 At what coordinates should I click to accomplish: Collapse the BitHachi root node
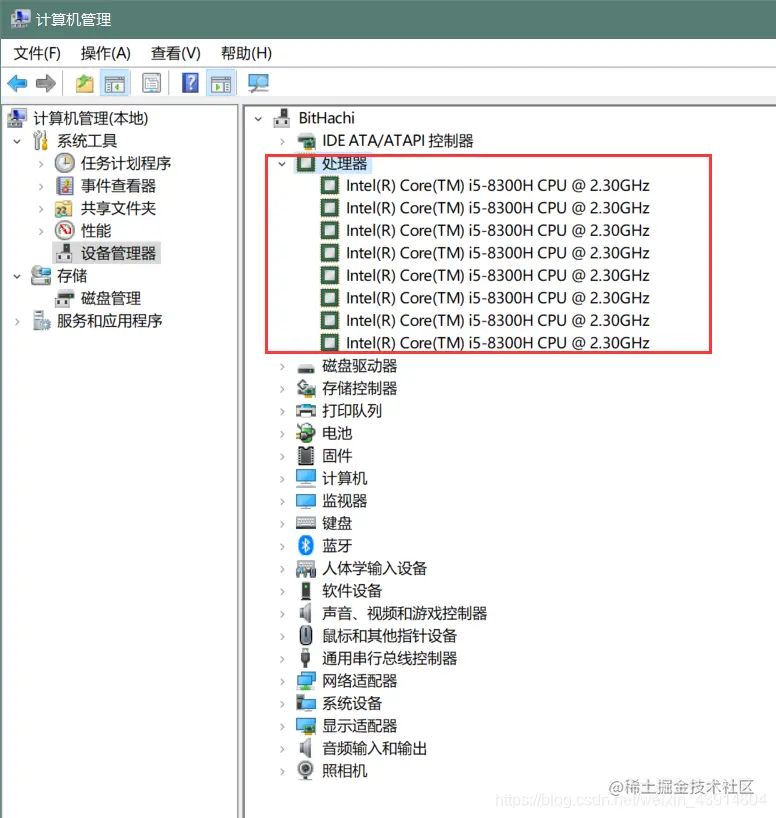(x=258, y=119)
